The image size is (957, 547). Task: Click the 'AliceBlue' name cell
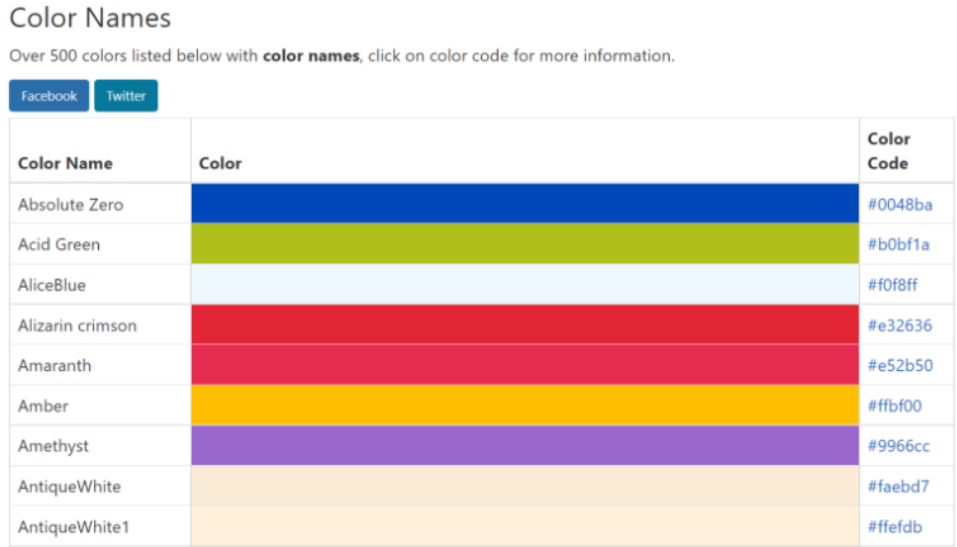[100, 285]
